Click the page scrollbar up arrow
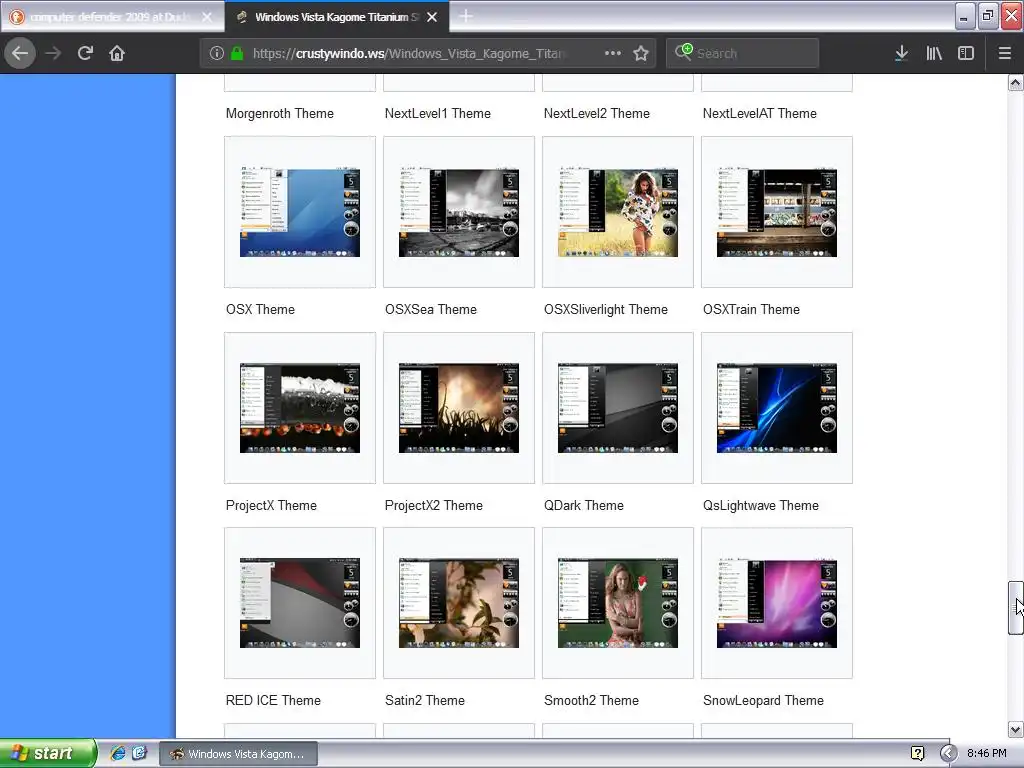Image resolution: width=1024 pixels, height=768 pixels. tap(1015, 82)
